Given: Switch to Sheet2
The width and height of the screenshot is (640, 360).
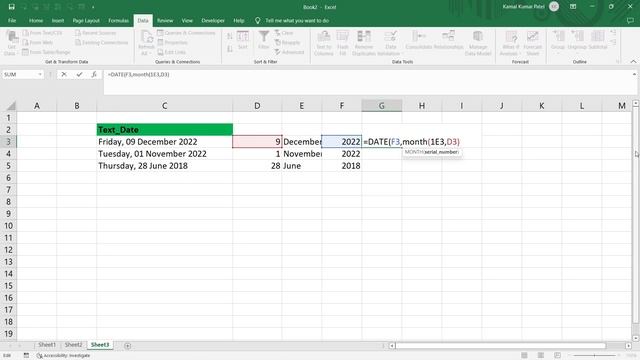Looking at the screenshot, I should [x=73, y=345].
